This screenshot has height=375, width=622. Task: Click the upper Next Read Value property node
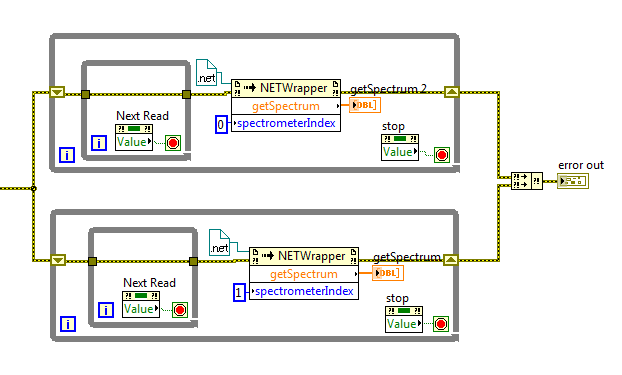coord(134,137)
